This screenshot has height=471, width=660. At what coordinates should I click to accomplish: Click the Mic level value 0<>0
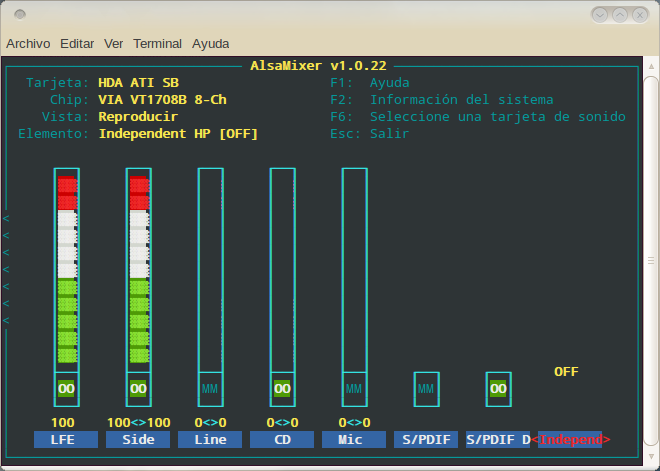click(354, 422)
